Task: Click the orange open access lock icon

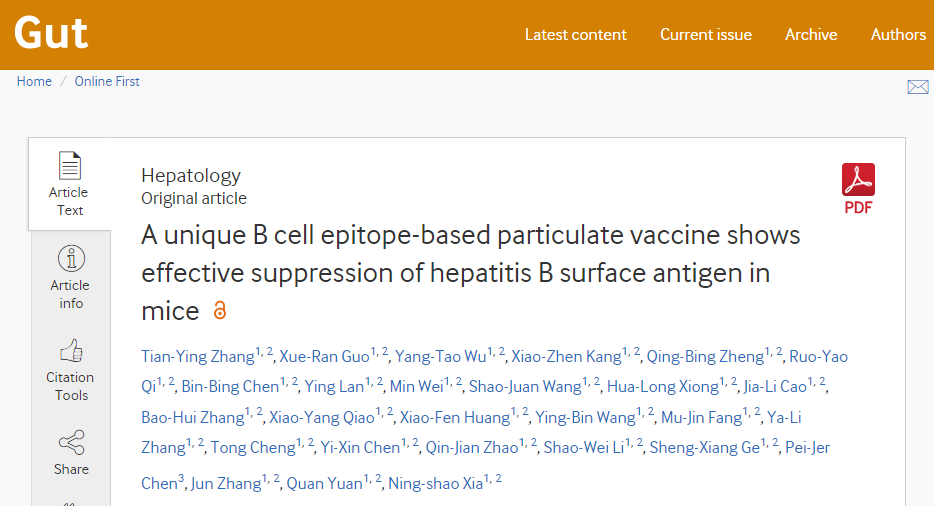Action: point(220,311)
